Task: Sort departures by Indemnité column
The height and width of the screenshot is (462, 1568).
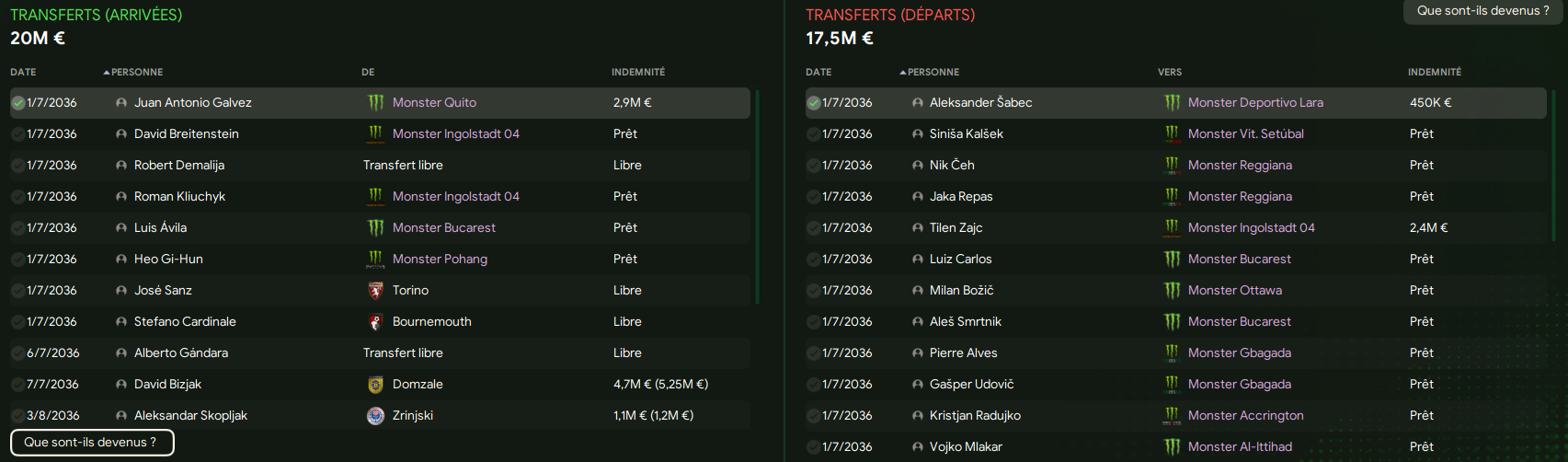Action: [1435, 72]
